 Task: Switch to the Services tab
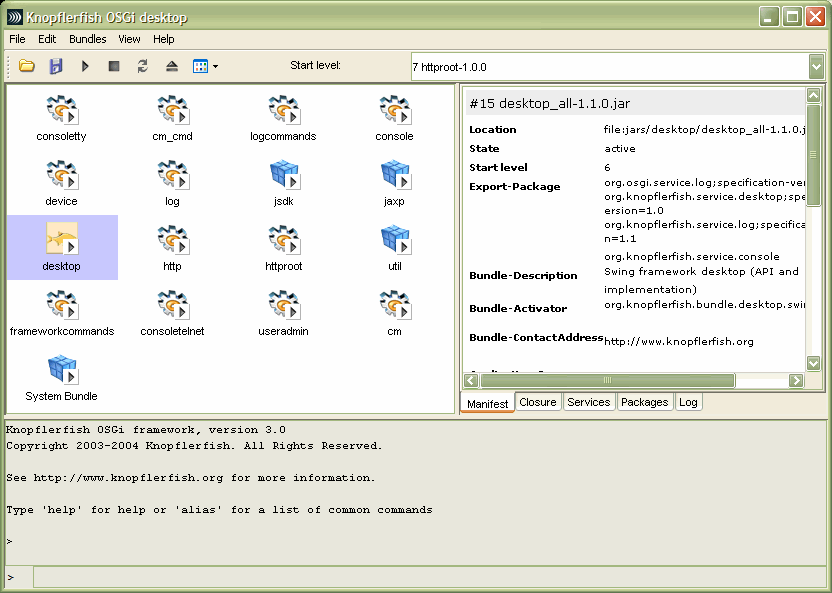pyautogui.click(x=588, y=402)
